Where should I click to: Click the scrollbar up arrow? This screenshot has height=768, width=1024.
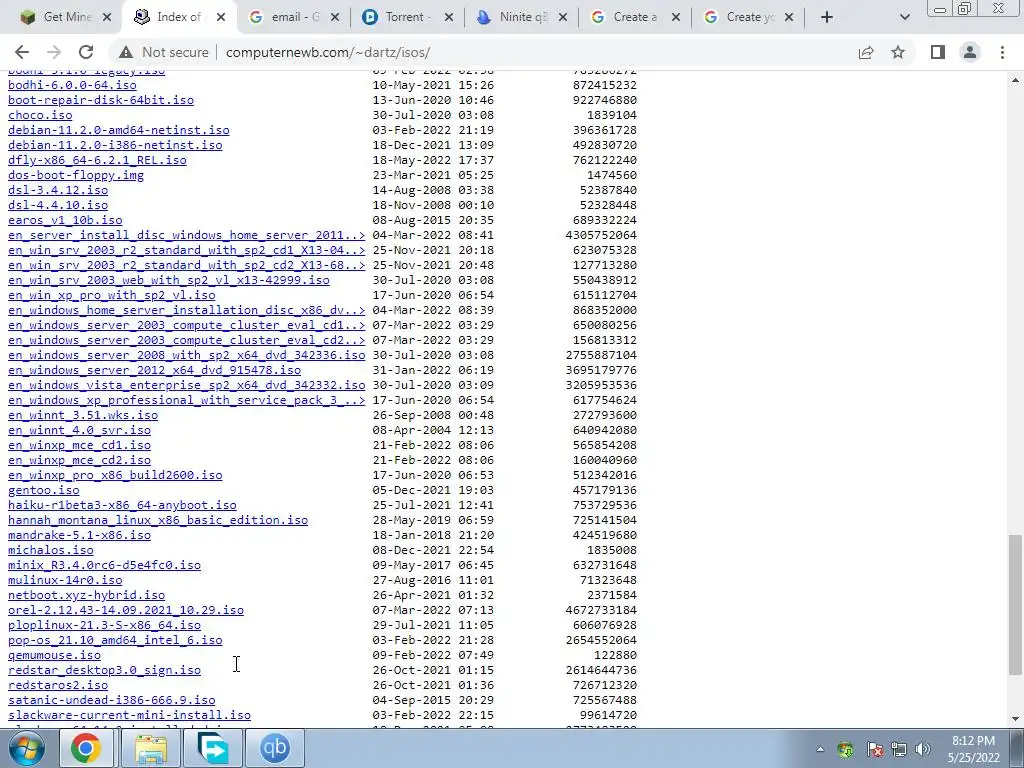coord(1015,80)
